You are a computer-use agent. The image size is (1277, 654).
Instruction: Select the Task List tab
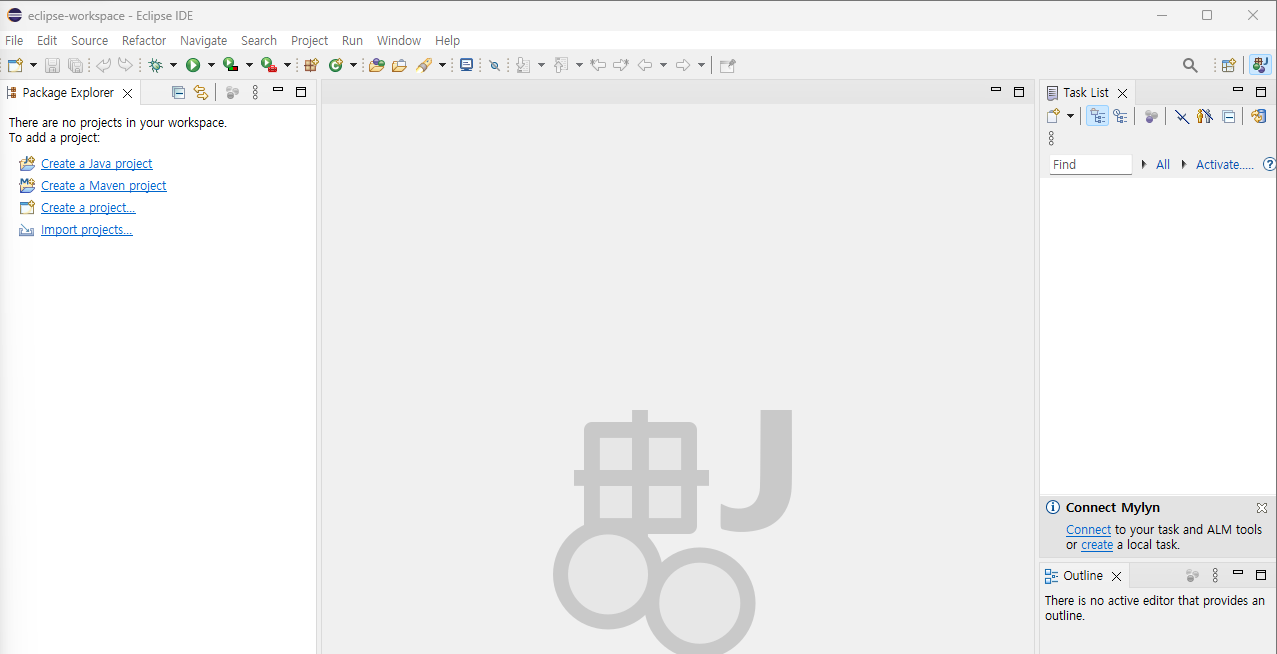click(x=1086, y=92)
